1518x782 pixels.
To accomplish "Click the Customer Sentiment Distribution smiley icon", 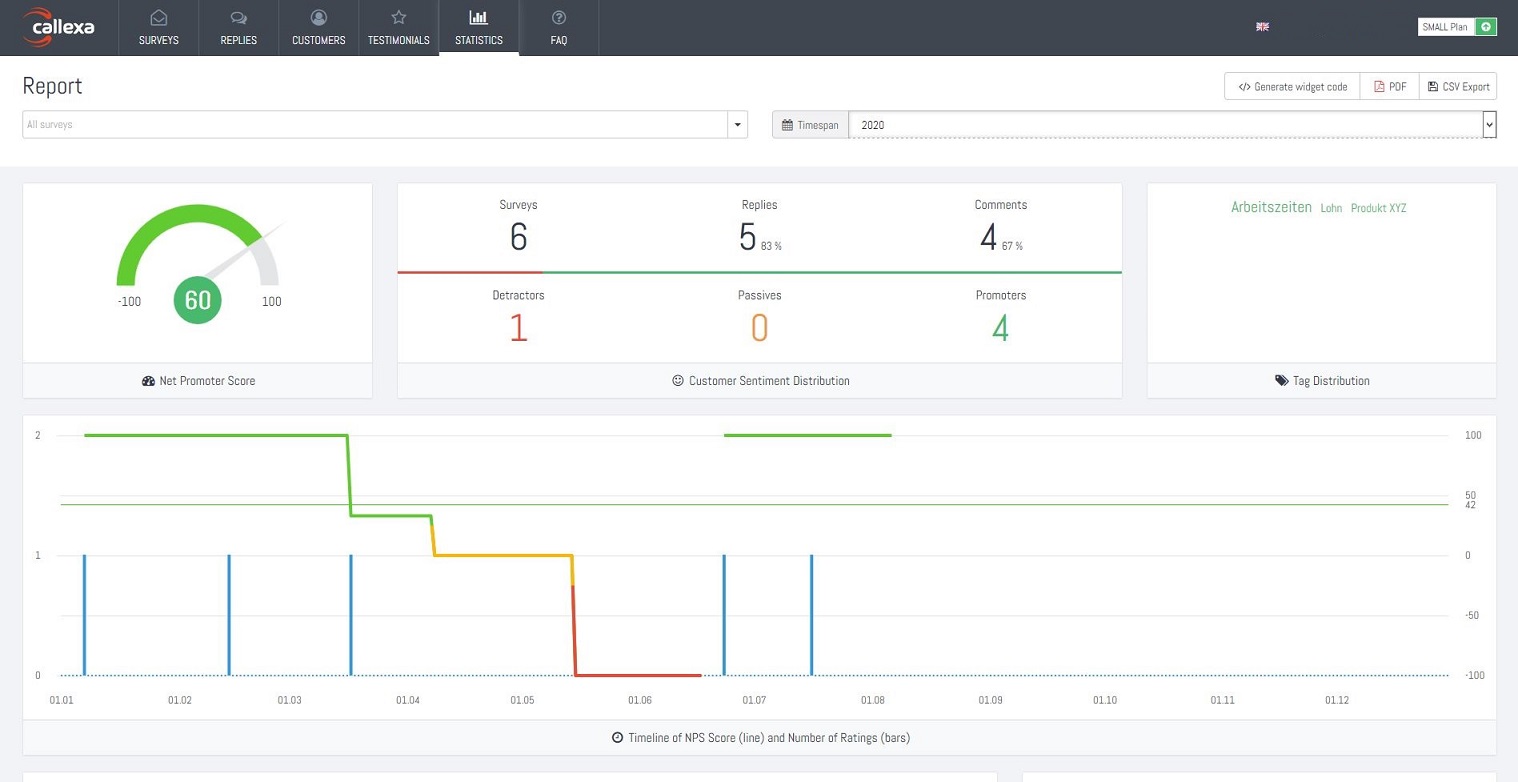I will 677,381.
